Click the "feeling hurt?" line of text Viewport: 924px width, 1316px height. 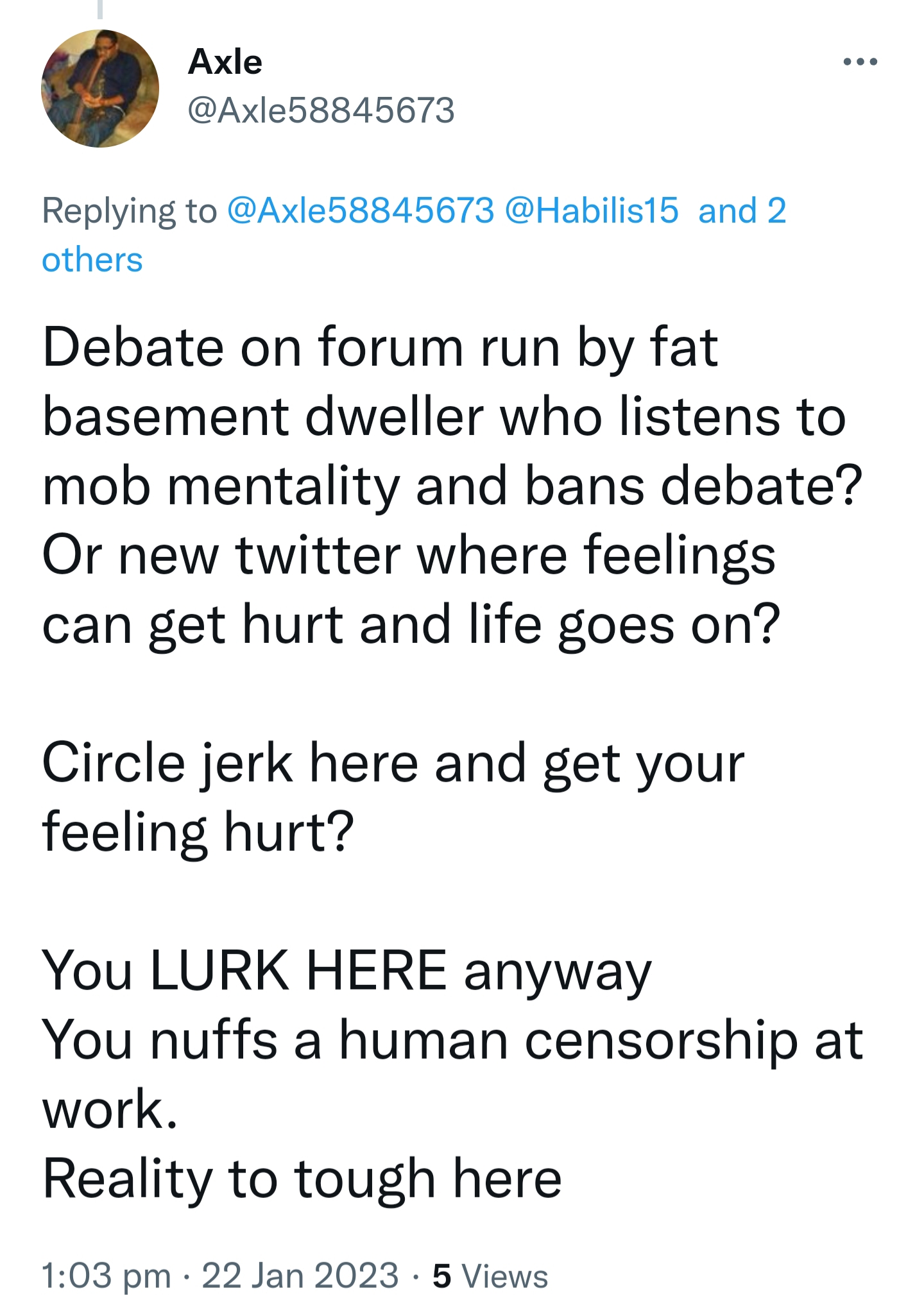(x=198, y=832)
